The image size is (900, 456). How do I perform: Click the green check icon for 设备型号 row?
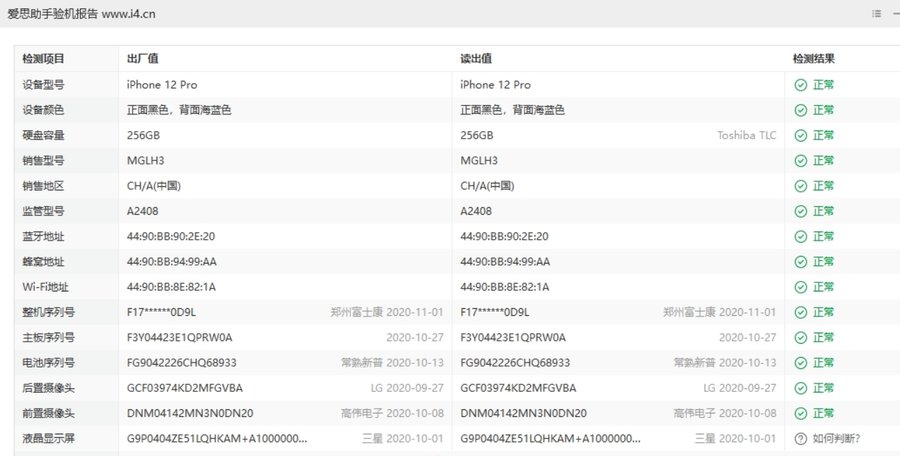point(801,85)
